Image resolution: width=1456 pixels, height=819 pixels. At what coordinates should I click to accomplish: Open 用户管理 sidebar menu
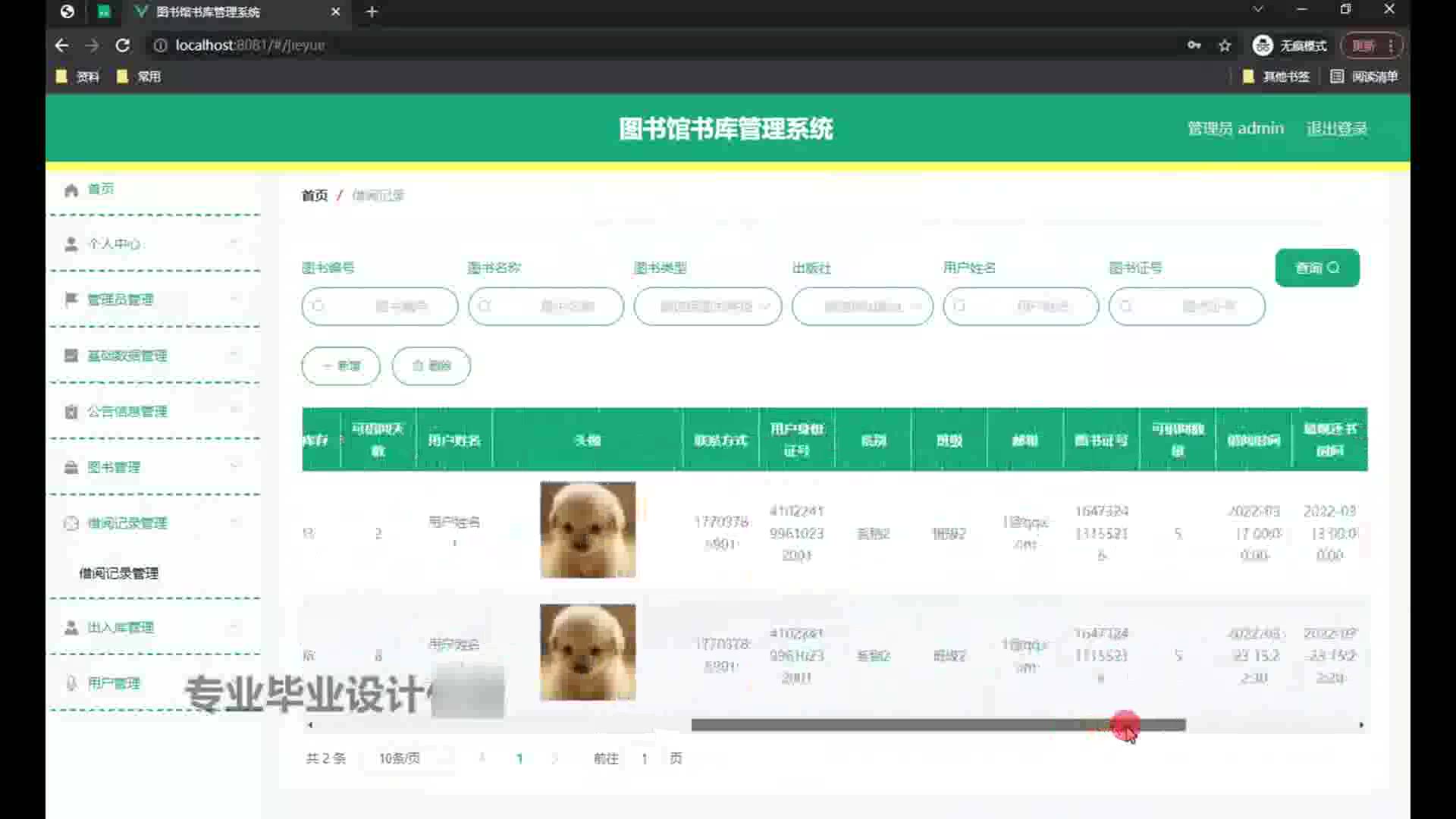(x=114, y=683)
